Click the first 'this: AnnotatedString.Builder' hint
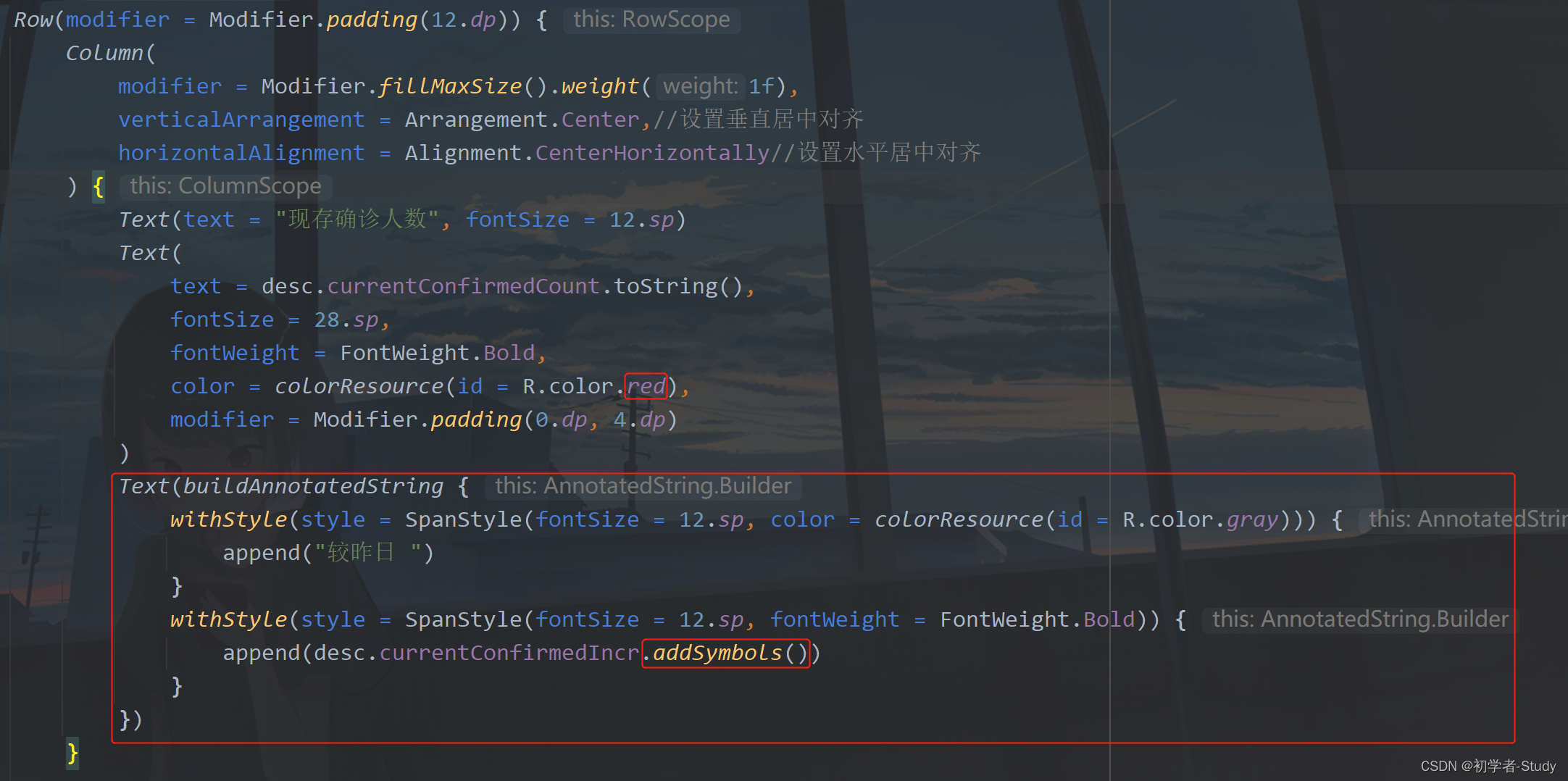This screenshot has width=1568, height=781. [643, 486]
